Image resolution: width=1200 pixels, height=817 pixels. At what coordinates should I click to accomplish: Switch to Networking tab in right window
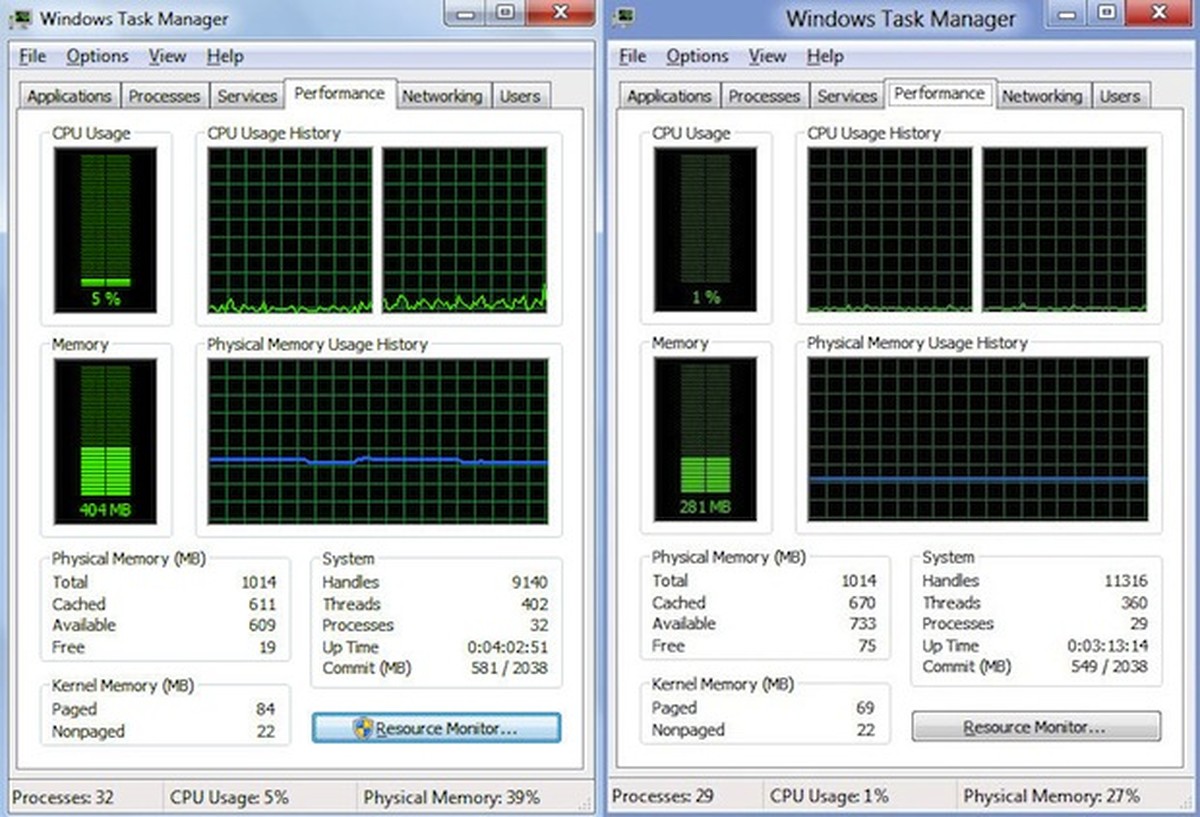[1042, 96]
